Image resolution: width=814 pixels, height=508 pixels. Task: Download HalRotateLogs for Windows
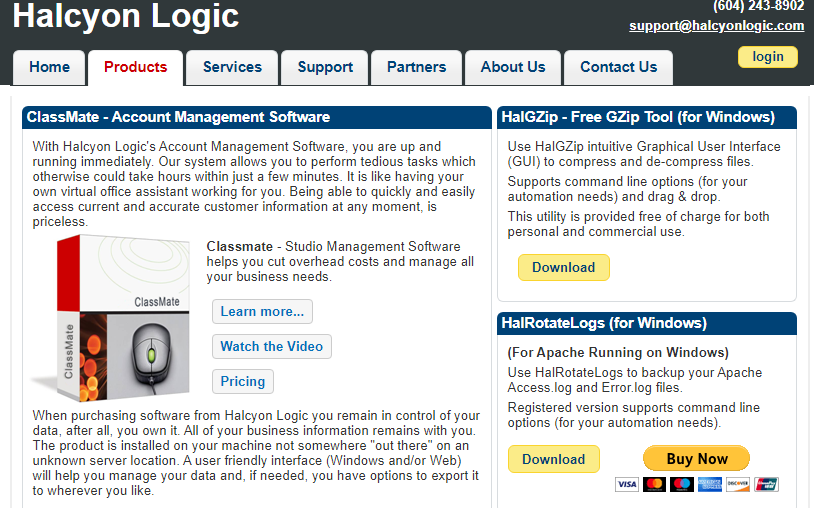point(553,459)
